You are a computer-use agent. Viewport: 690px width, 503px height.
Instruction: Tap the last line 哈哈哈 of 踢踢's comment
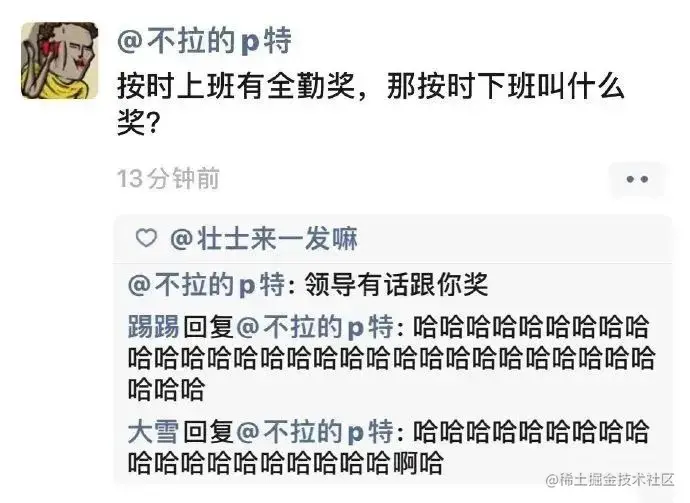click(x=166, y=389)
